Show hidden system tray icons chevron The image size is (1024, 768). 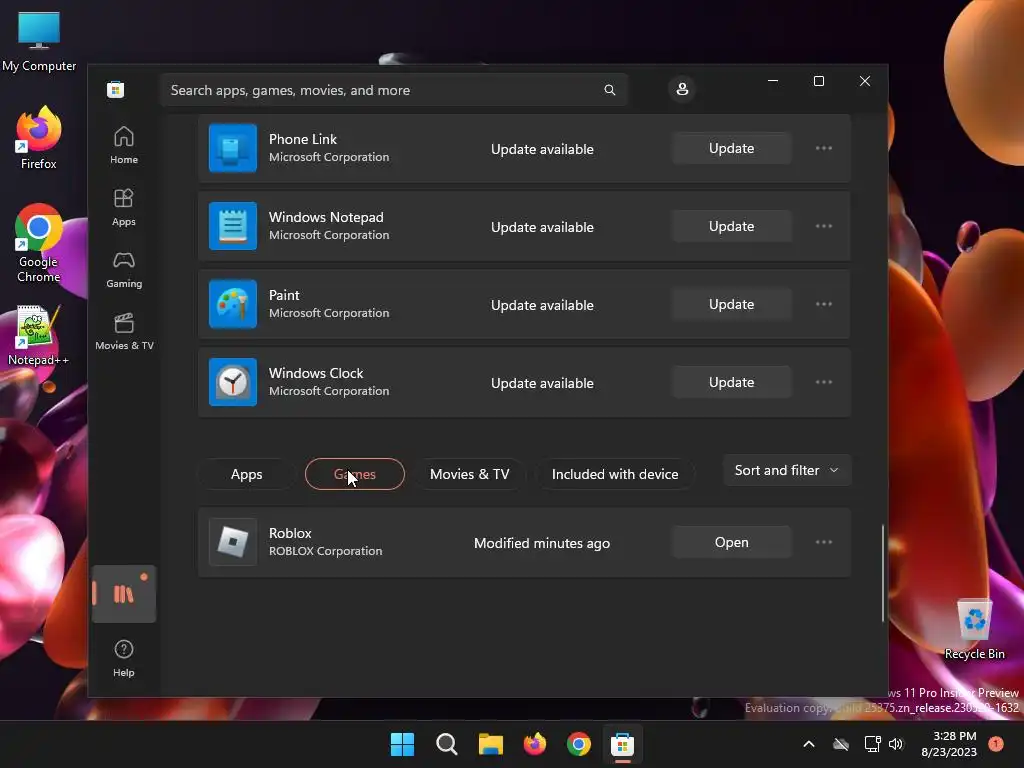(x=808, y=744)
